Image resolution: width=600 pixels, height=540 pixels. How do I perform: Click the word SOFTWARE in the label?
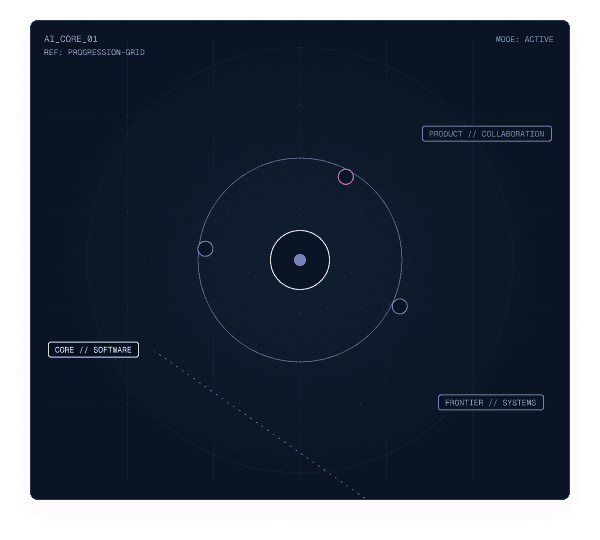pos(112,350)
